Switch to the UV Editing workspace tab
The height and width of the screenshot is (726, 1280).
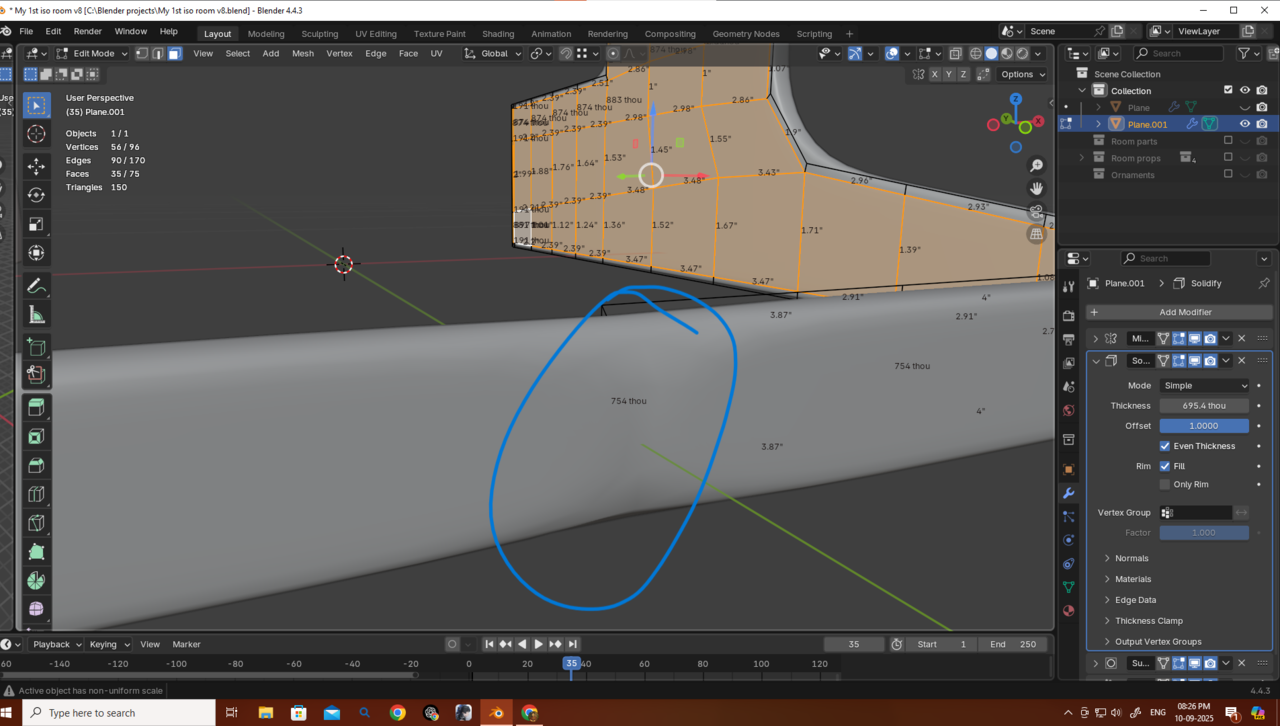tap(376, 34)
